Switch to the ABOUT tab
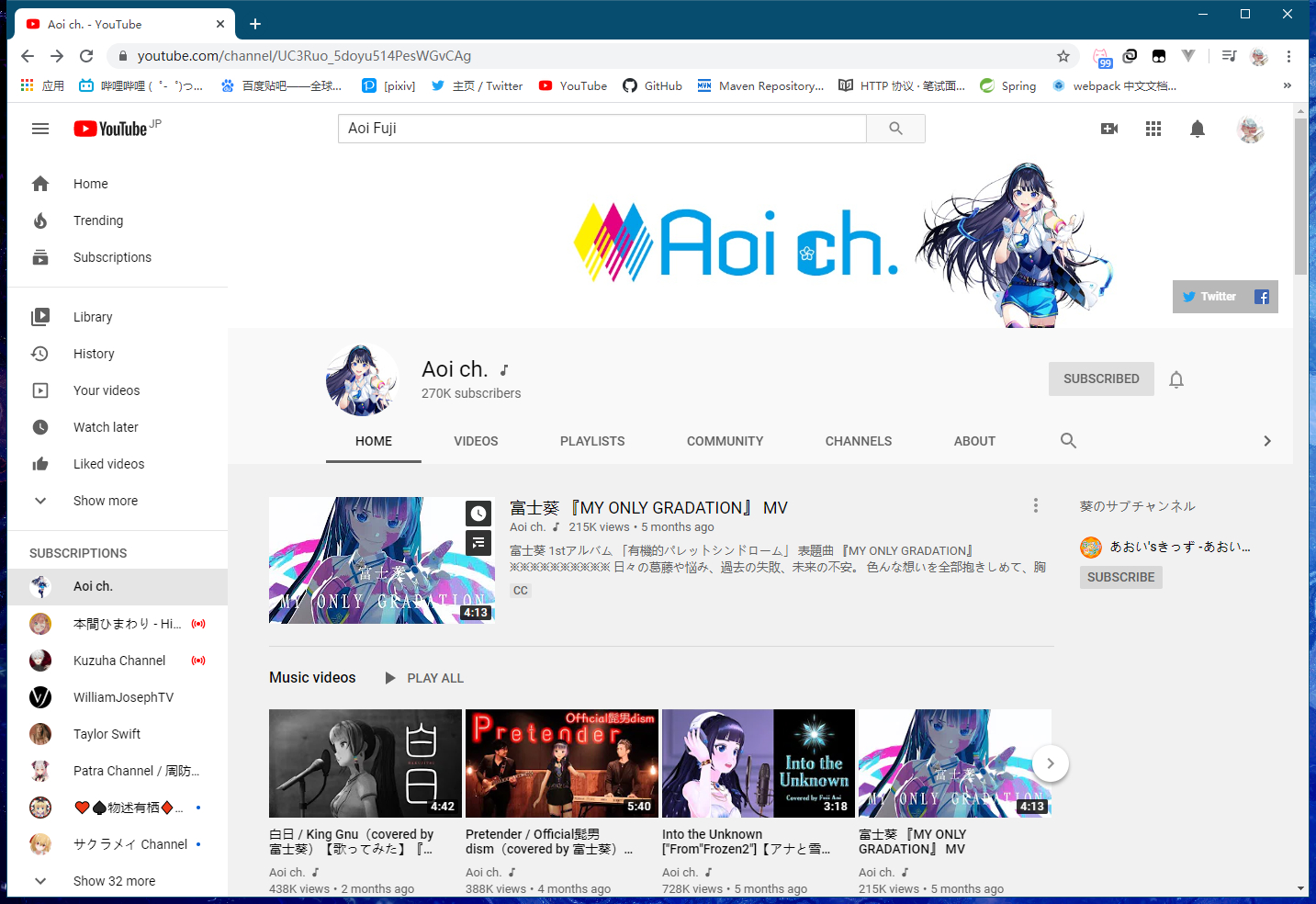Screen dimensions: 1316x904 (x=974, y=441)
